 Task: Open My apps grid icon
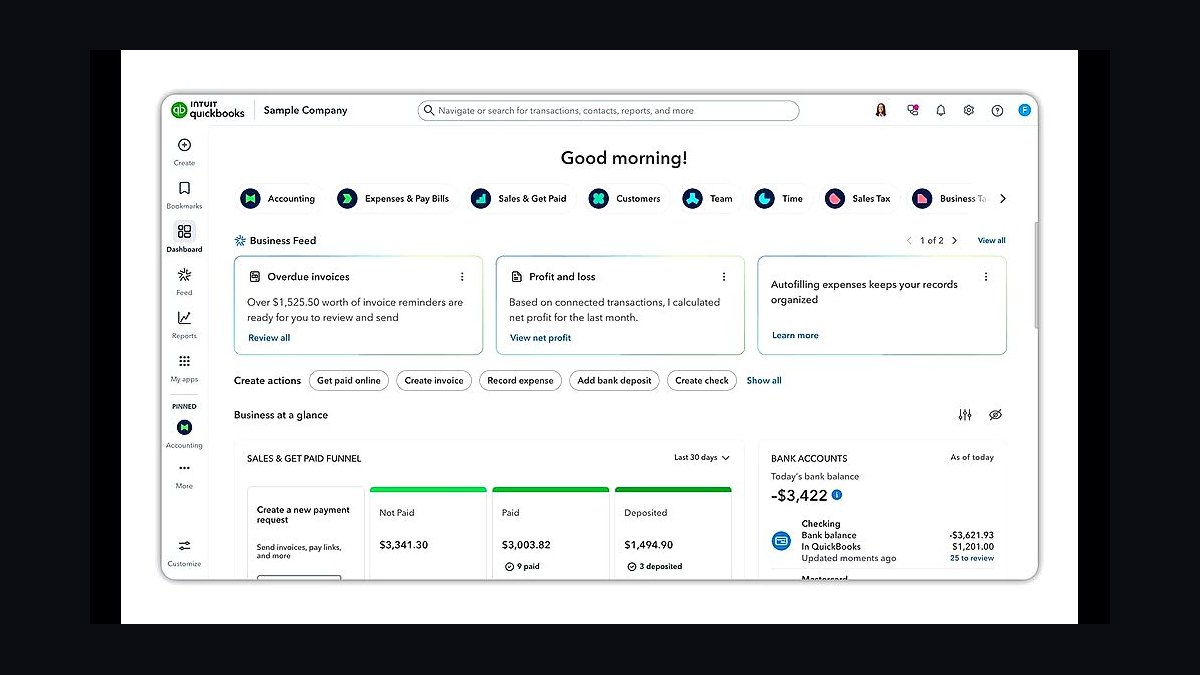click(x=184, y=361)
